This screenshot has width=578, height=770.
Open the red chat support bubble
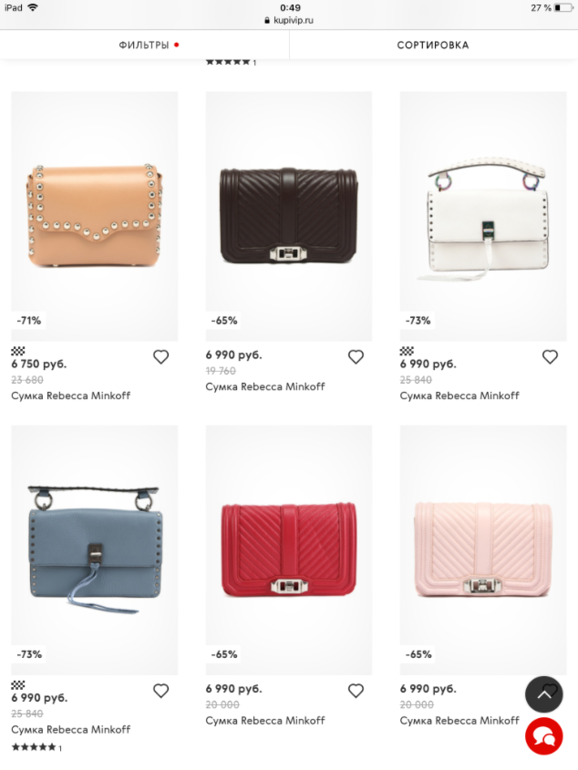pyautogui.click(x=544, y=736)
